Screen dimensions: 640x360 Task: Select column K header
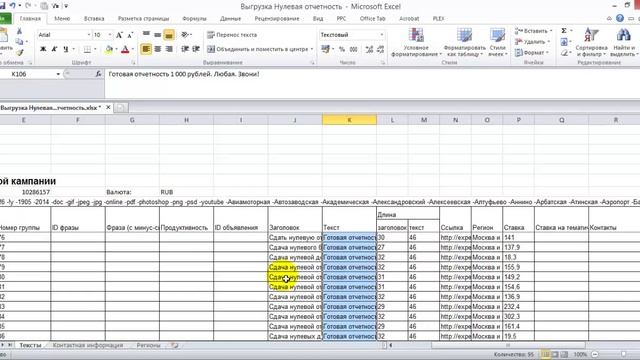coord(349,120)
